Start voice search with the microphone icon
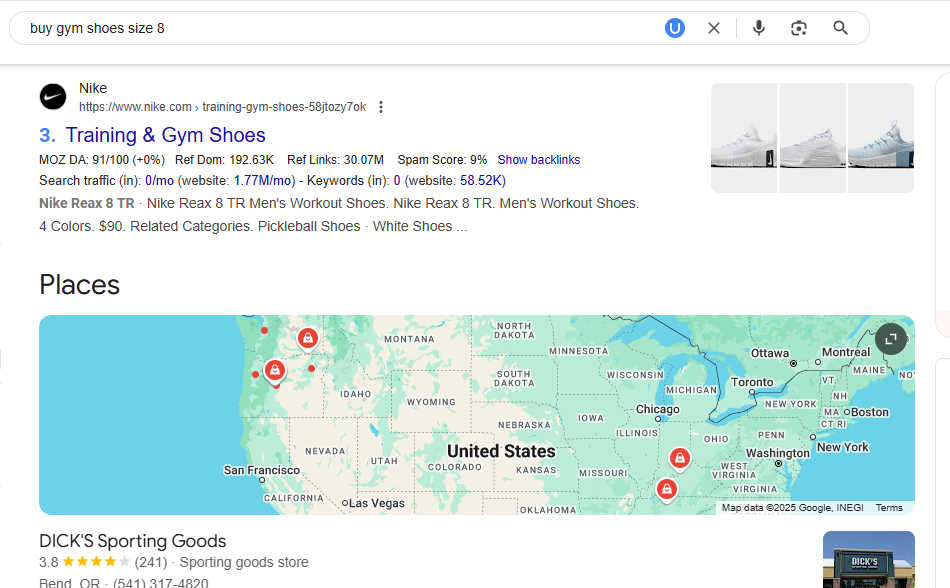The image size is (950, 588). coord(759,28)
